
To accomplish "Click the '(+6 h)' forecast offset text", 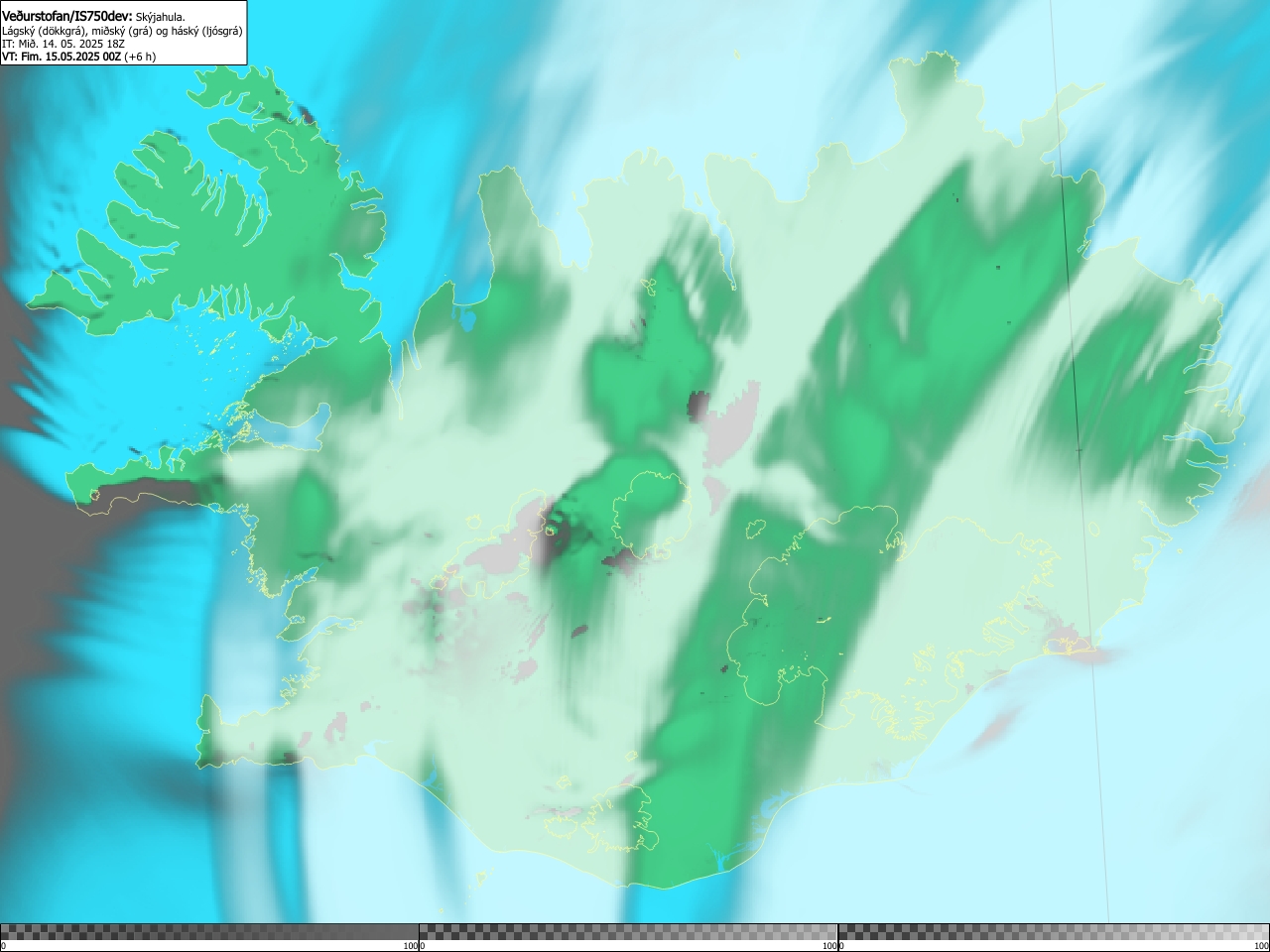I will click(140, 57).
